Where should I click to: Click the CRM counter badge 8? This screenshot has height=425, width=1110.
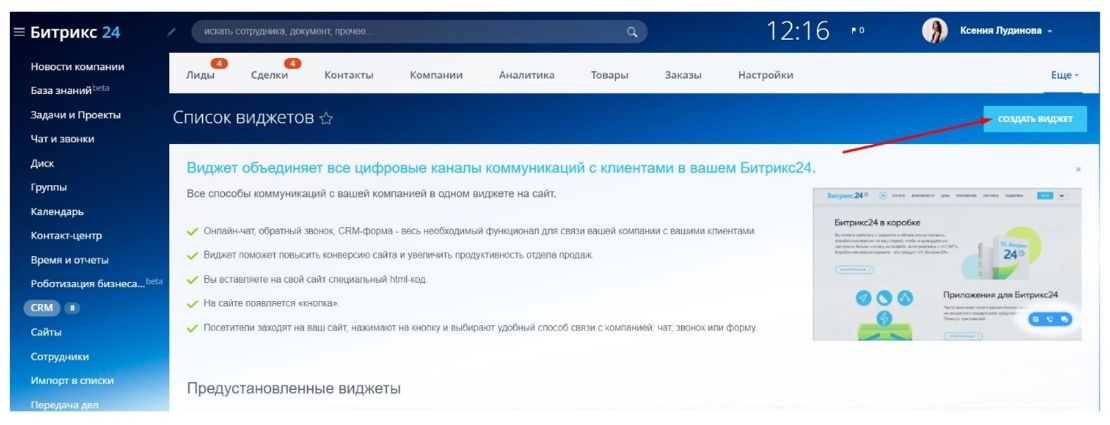(x=73, y=308)
